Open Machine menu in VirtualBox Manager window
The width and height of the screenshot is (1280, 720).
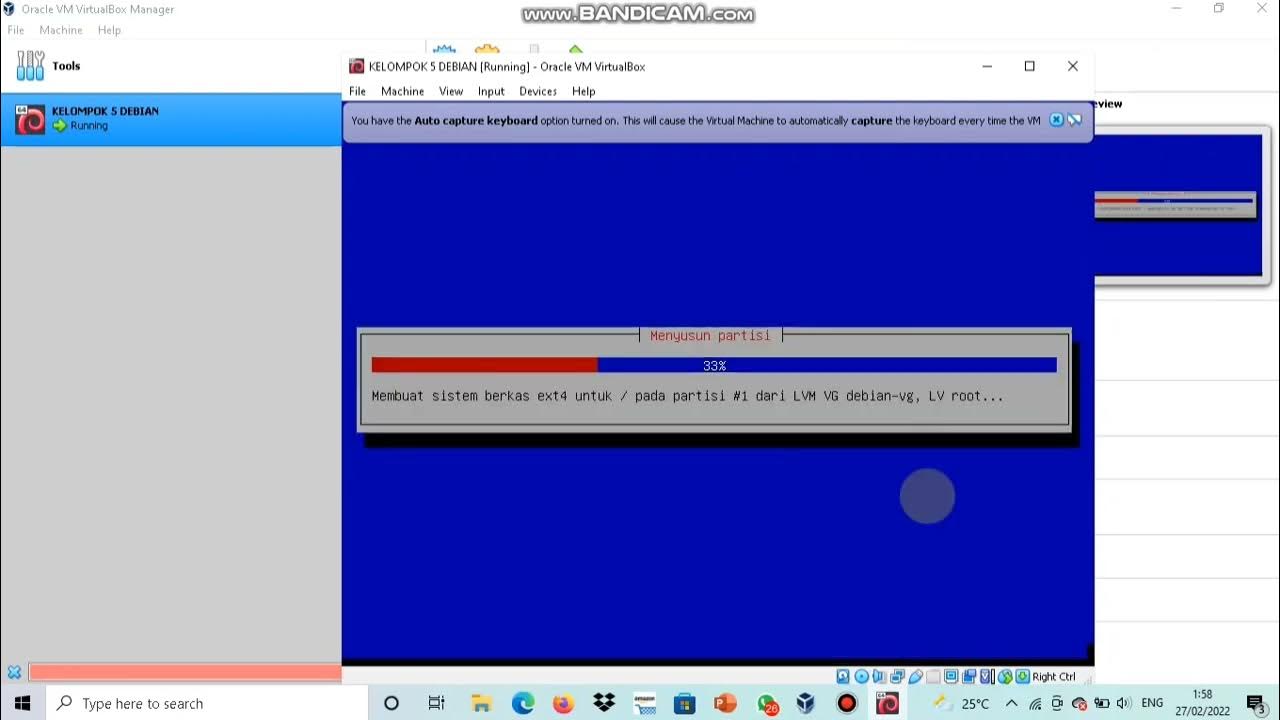61,30
